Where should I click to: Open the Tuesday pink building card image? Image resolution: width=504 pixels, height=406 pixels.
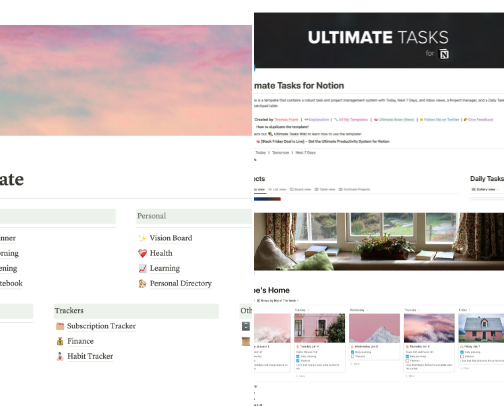coord(320,328)
